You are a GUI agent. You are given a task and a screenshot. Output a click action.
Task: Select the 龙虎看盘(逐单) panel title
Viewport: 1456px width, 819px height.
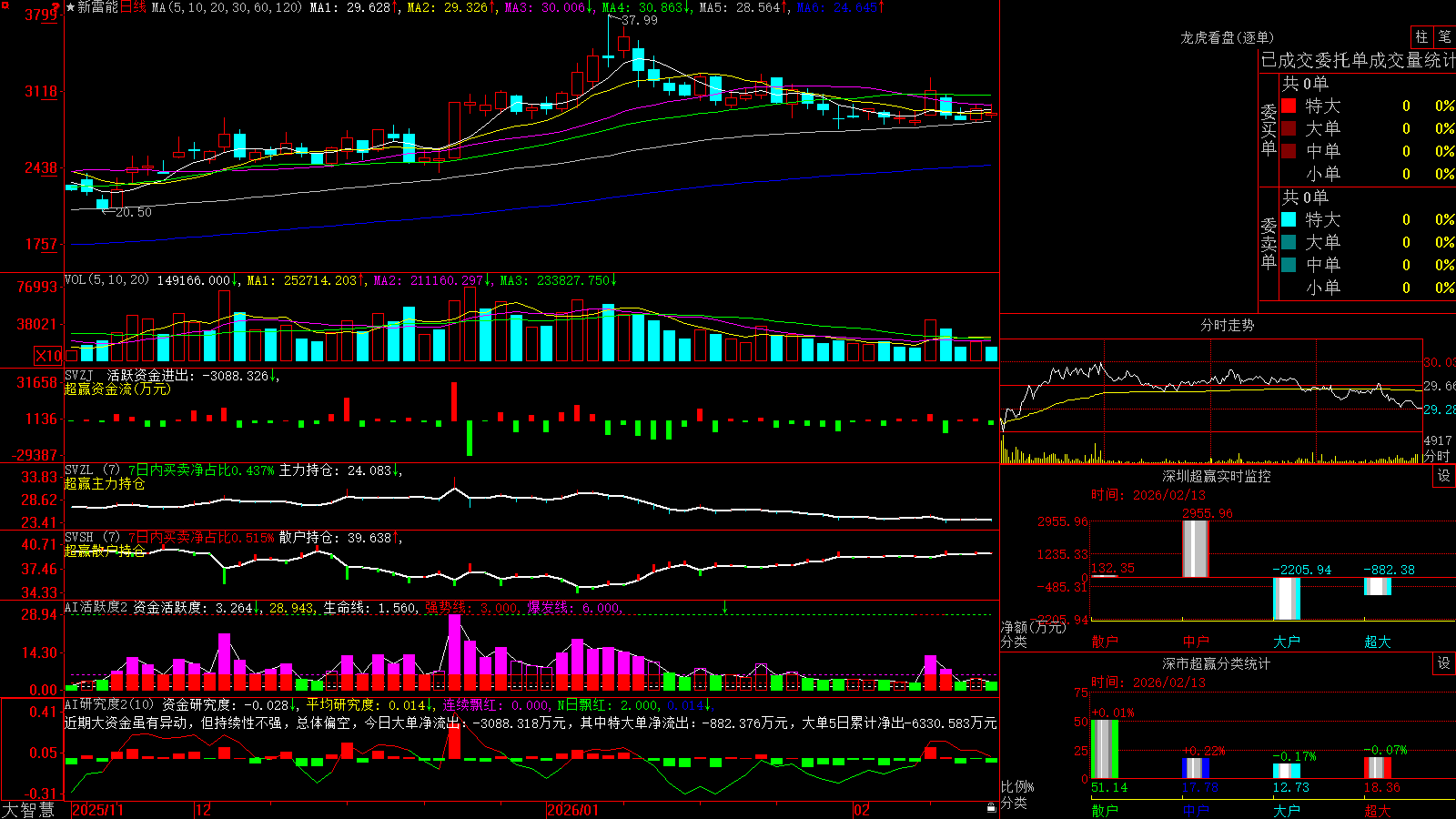[x=1228, y=37]
